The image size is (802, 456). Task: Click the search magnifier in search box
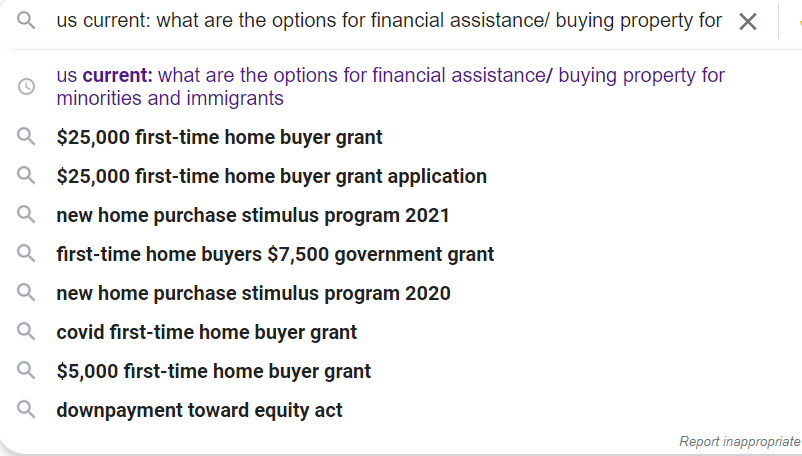point(26,20)
